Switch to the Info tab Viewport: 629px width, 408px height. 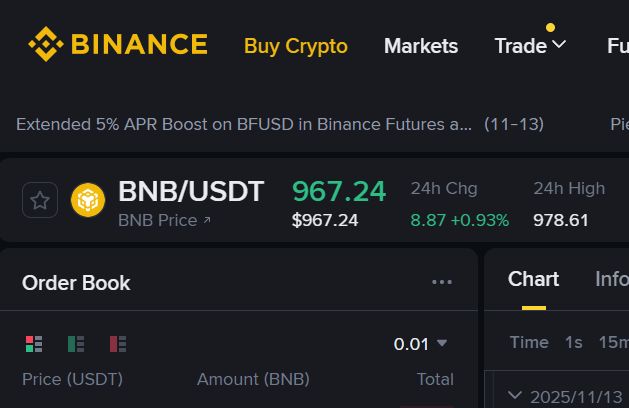[611, 279]
